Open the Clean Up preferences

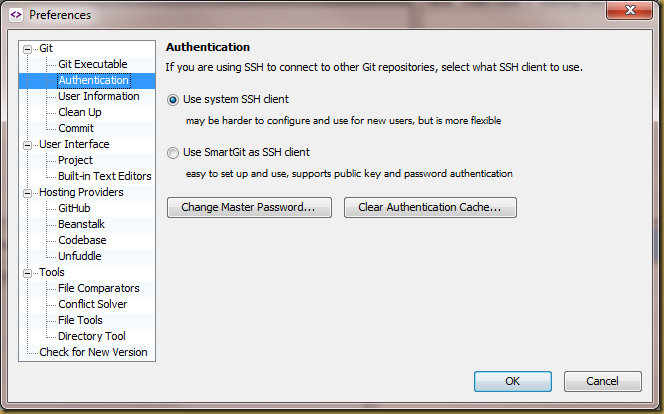(x=79, y=112)
